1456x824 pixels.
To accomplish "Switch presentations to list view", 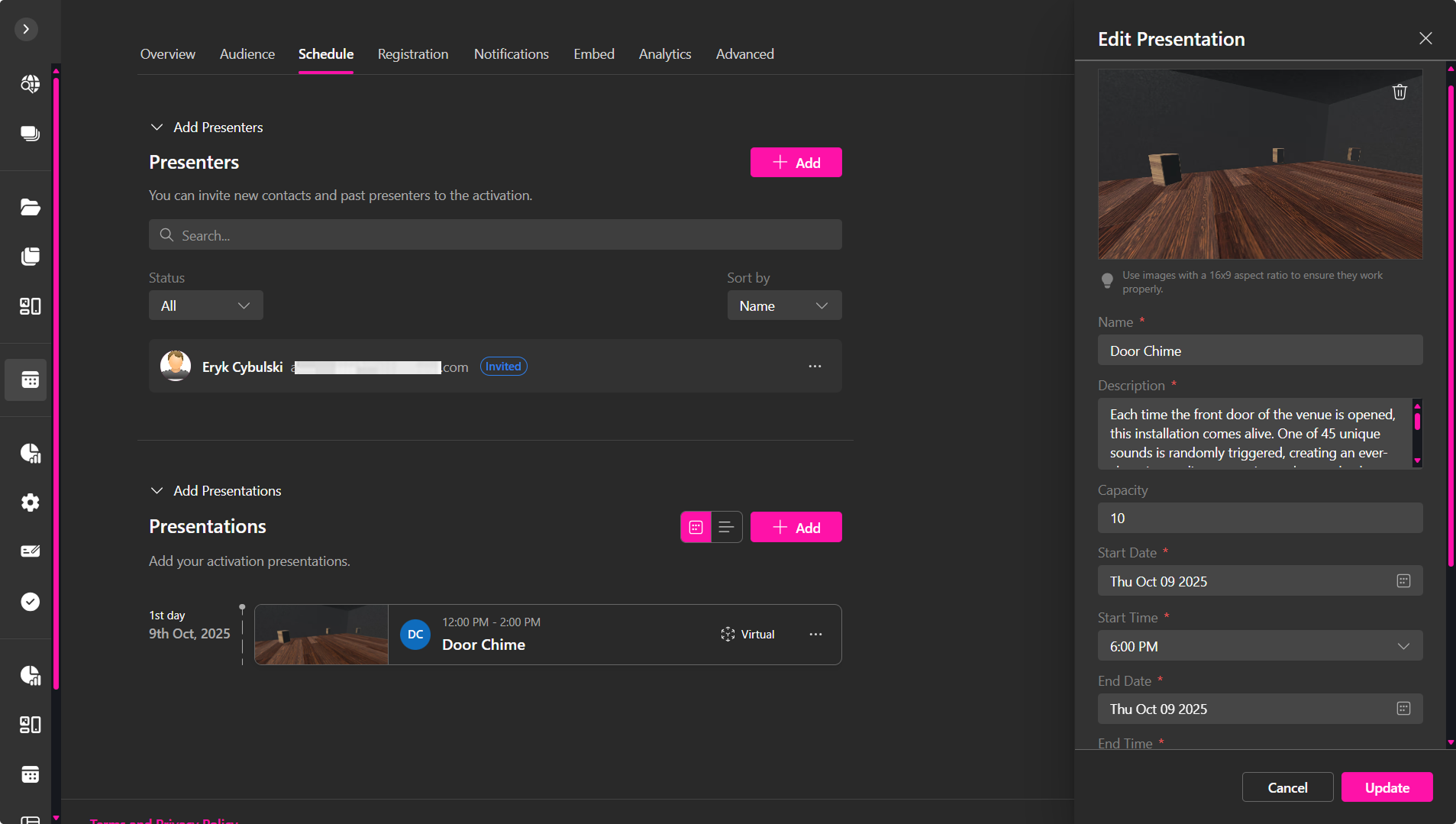I will (726, 528).
